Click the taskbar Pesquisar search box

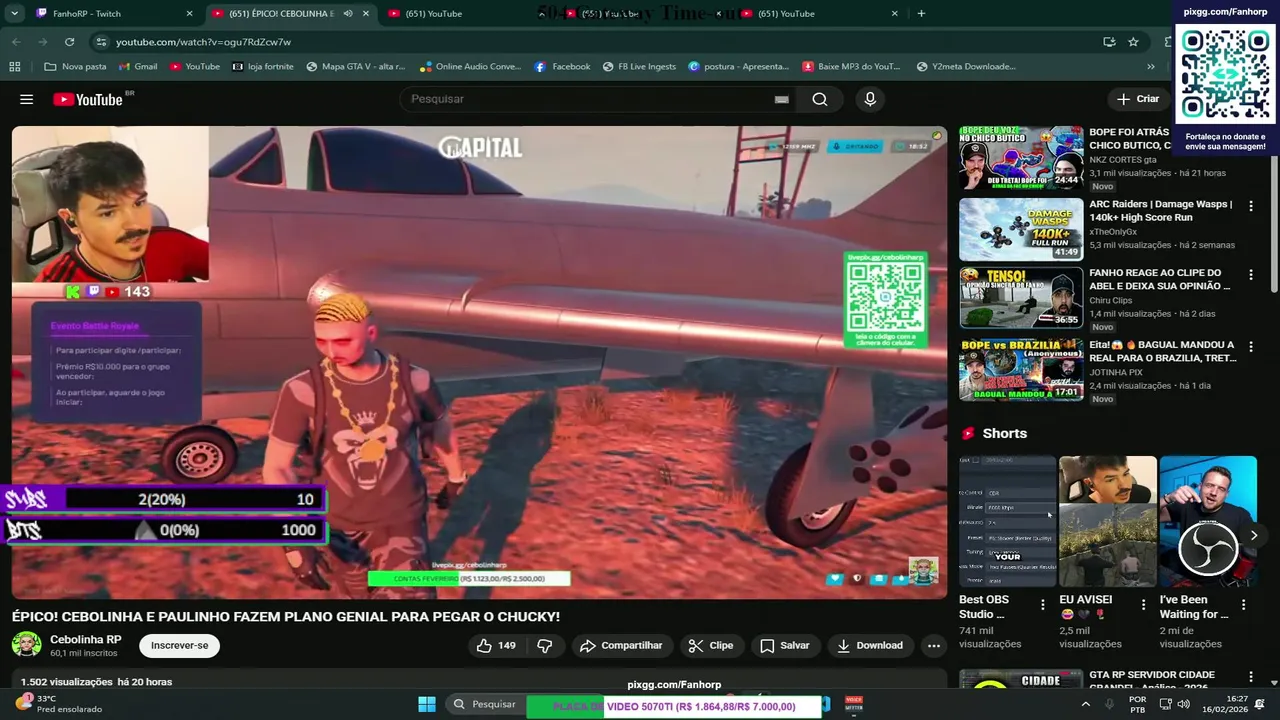tap(485, 705)
